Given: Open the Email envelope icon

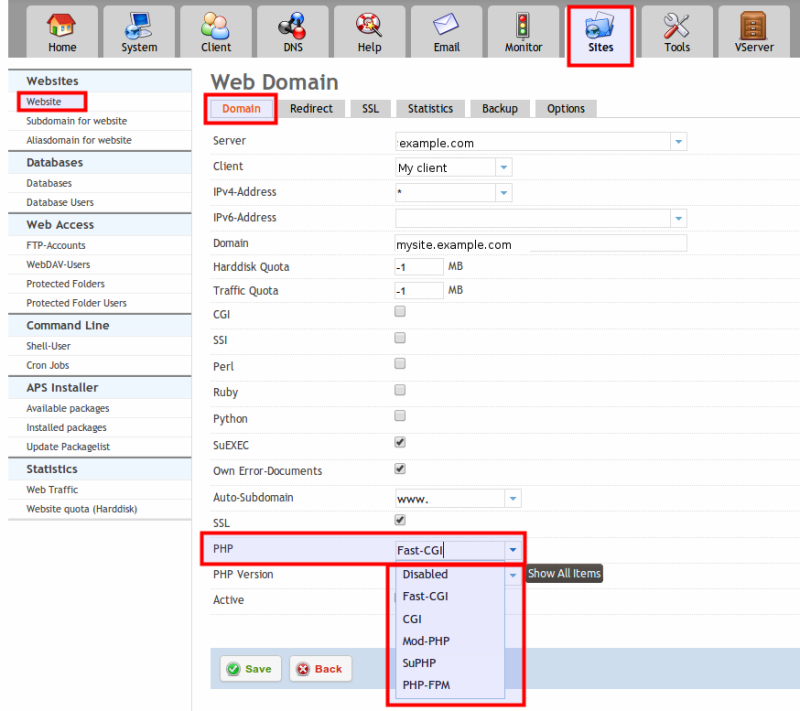Looking at the screenshot, I should pyautogui.click(x=446, y=26).
